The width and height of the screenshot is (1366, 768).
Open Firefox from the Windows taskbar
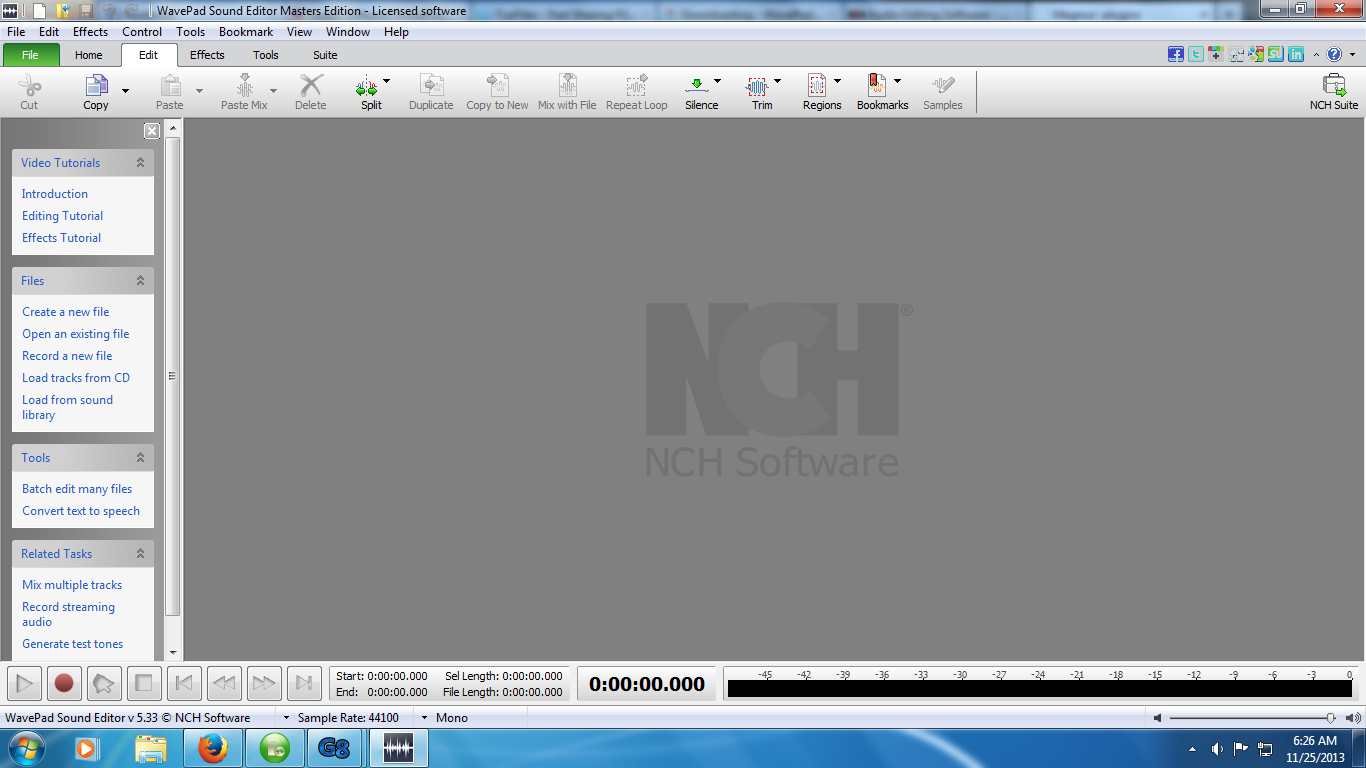click(x=213, y=748)
